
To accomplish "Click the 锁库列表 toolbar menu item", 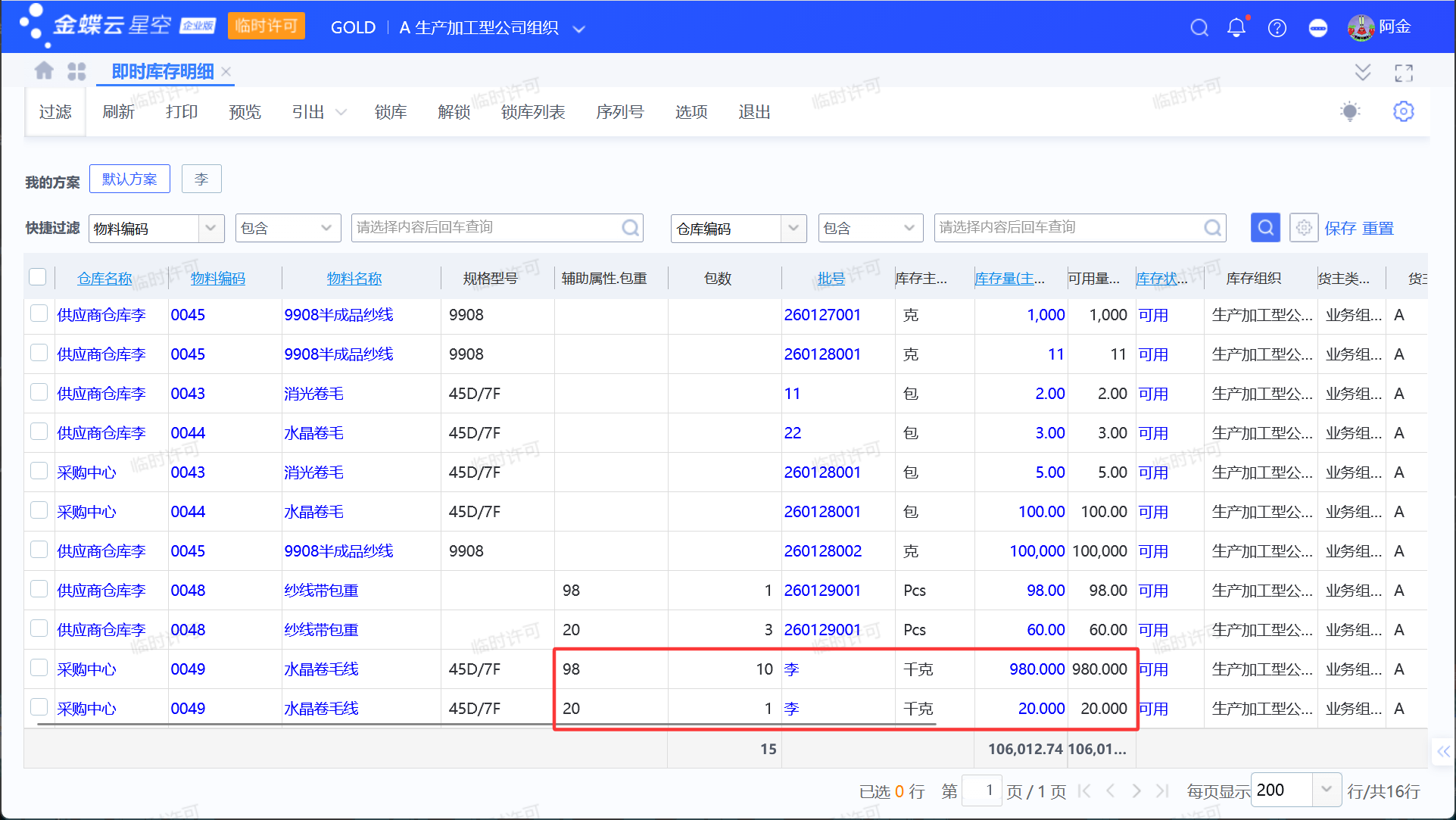I will [532, 112].
